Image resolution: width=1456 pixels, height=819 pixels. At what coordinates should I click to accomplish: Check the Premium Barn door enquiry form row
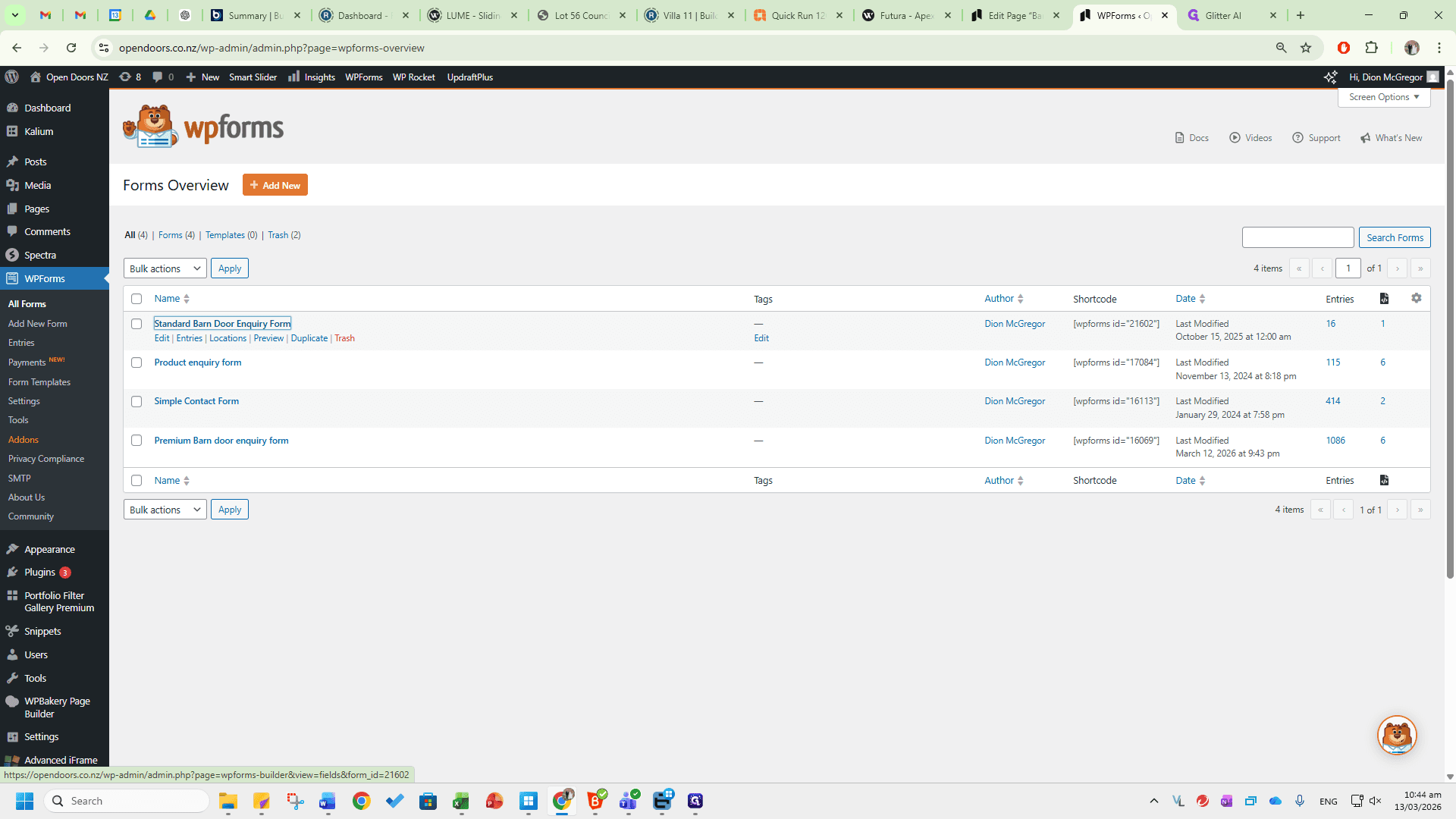136,441
